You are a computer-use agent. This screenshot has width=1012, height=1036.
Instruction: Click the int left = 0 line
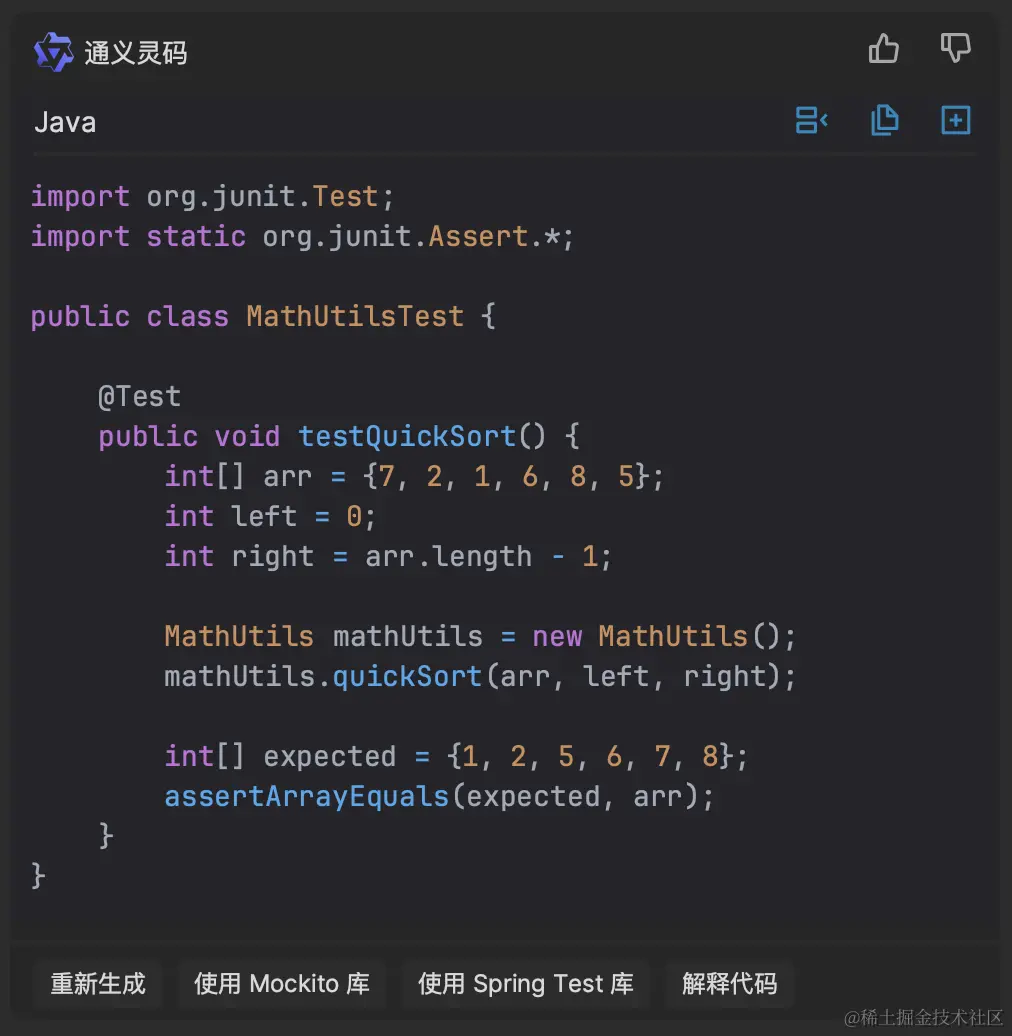coord(270,517)
